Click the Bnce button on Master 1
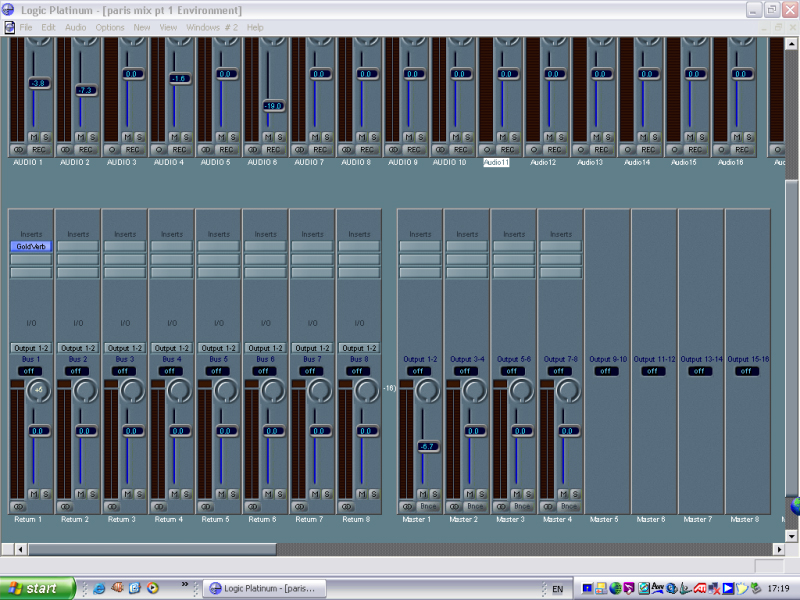This screenshot has height=600, width=800. point(429,507)
